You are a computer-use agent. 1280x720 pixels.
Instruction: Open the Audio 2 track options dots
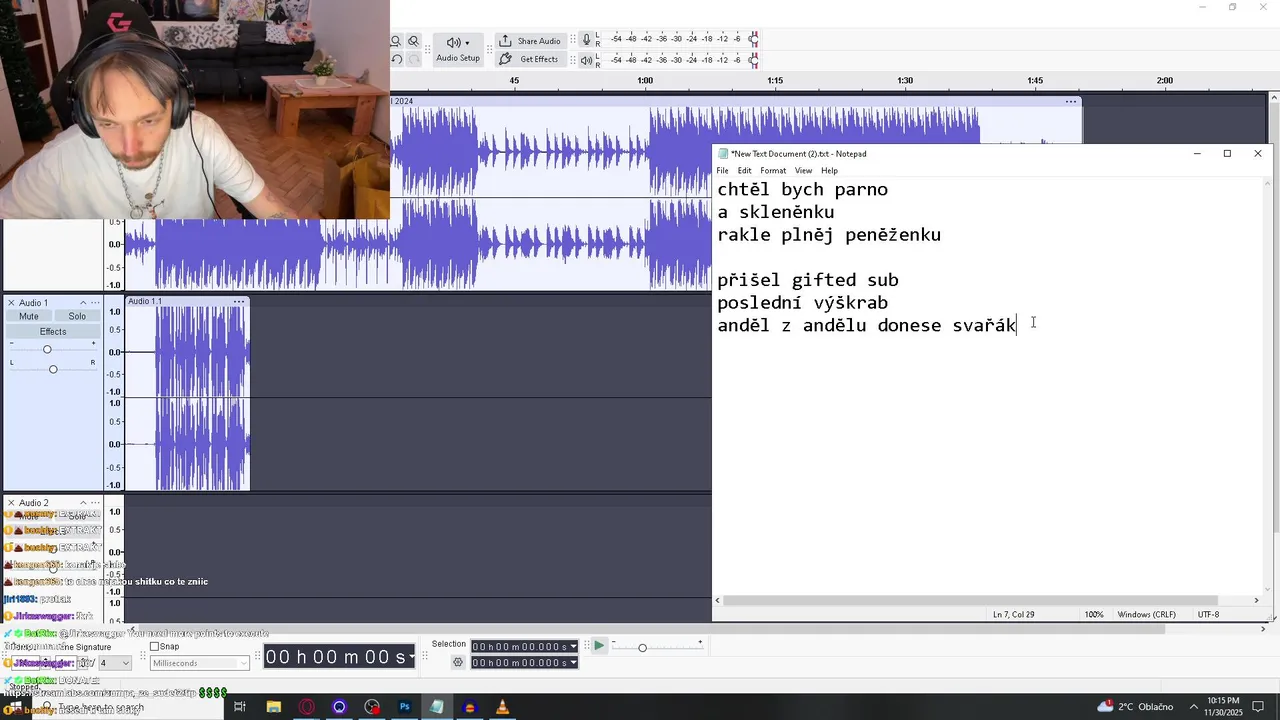[96, 503]
